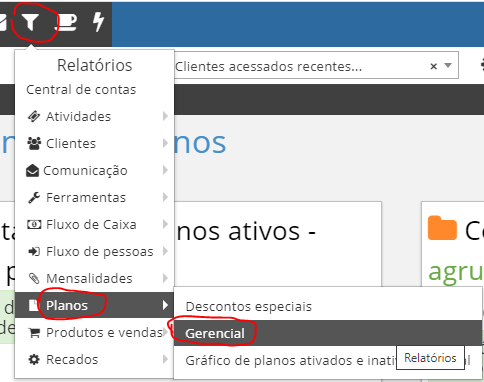The image size is (484, 382).
Task: Expand the Ferramentas submenu arrow
Action: tap(165, 197)
